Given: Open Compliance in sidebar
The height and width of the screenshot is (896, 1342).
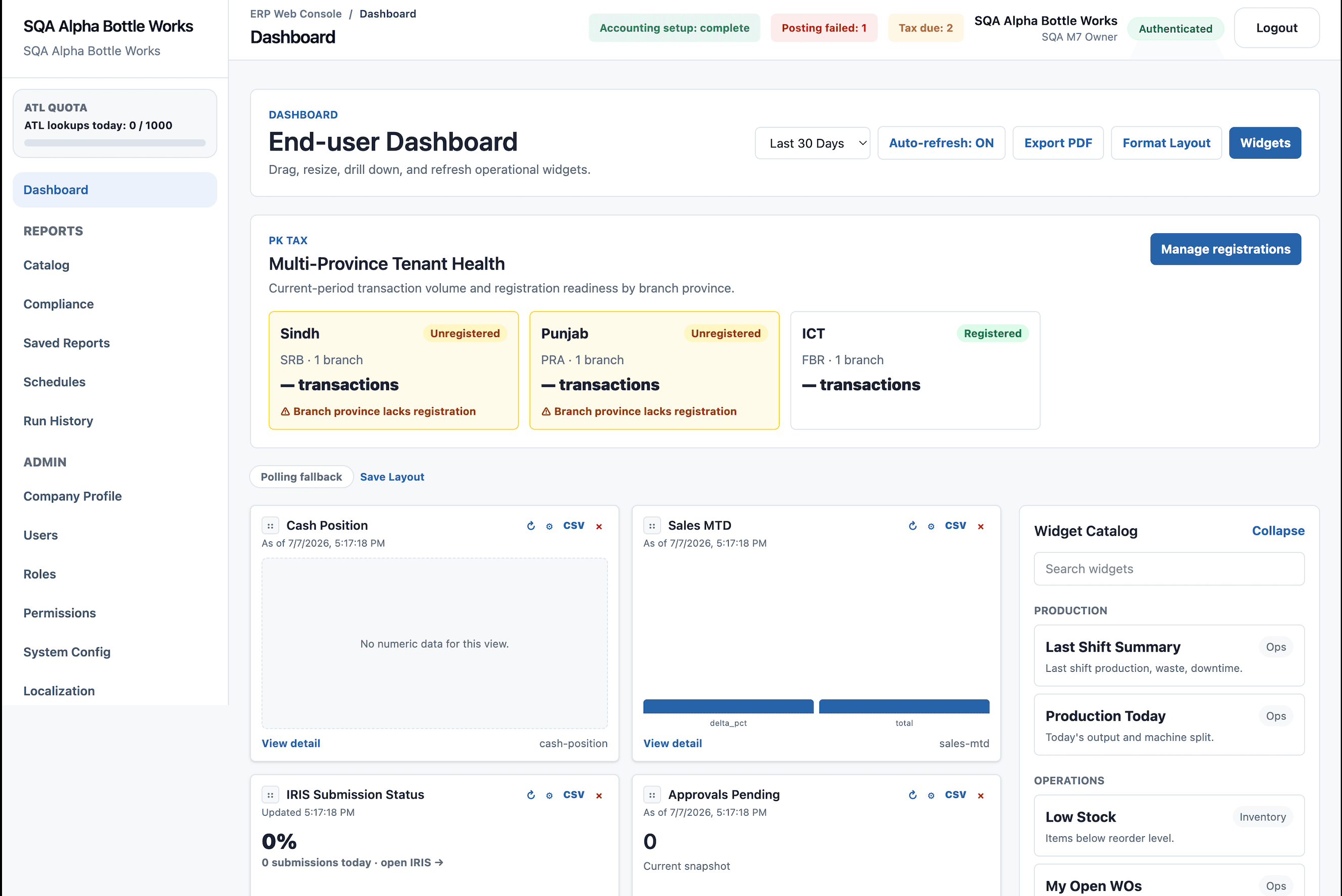Looking at the screenshot, I should tap(58, 304).
